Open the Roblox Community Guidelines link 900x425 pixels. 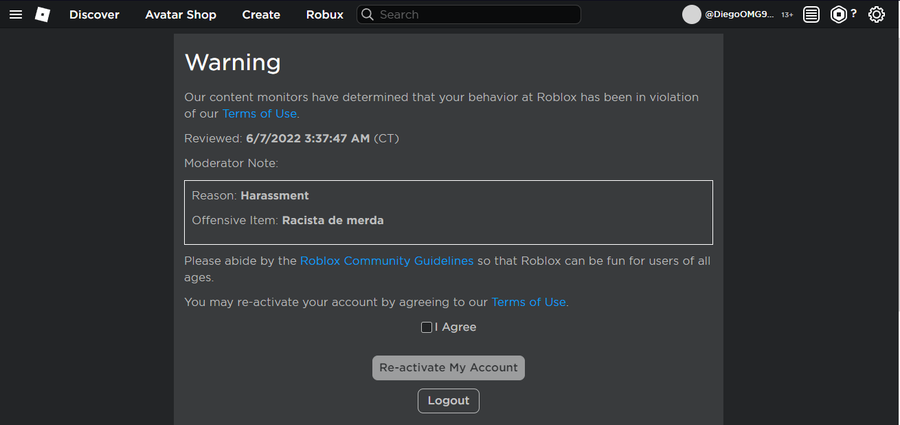pos(387,261)
